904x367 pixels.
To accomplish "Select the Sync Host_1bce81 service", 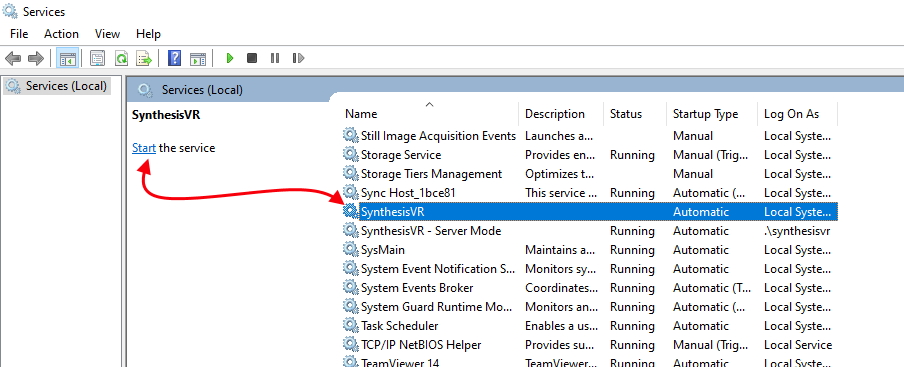I will (x=408, y=192).
